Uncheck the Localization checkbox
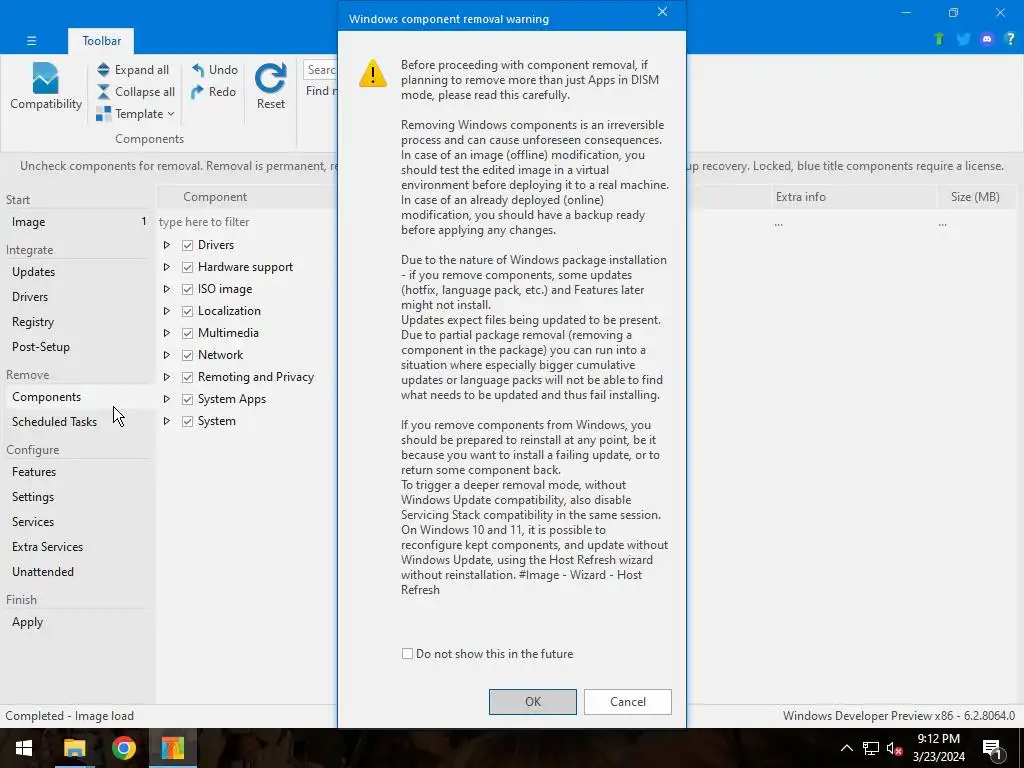 point(187,311)
